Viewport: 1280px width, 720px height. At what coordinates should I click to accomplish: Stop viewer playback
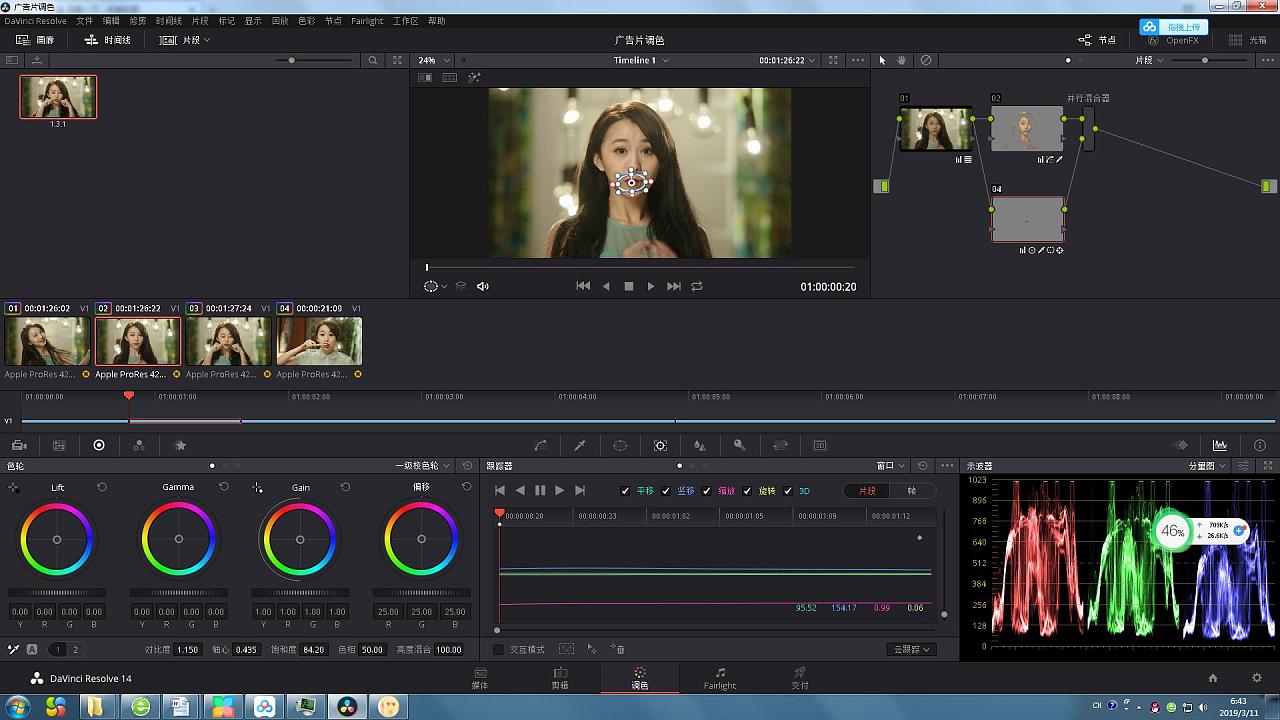pyautogui.click(x=629, y=286)
